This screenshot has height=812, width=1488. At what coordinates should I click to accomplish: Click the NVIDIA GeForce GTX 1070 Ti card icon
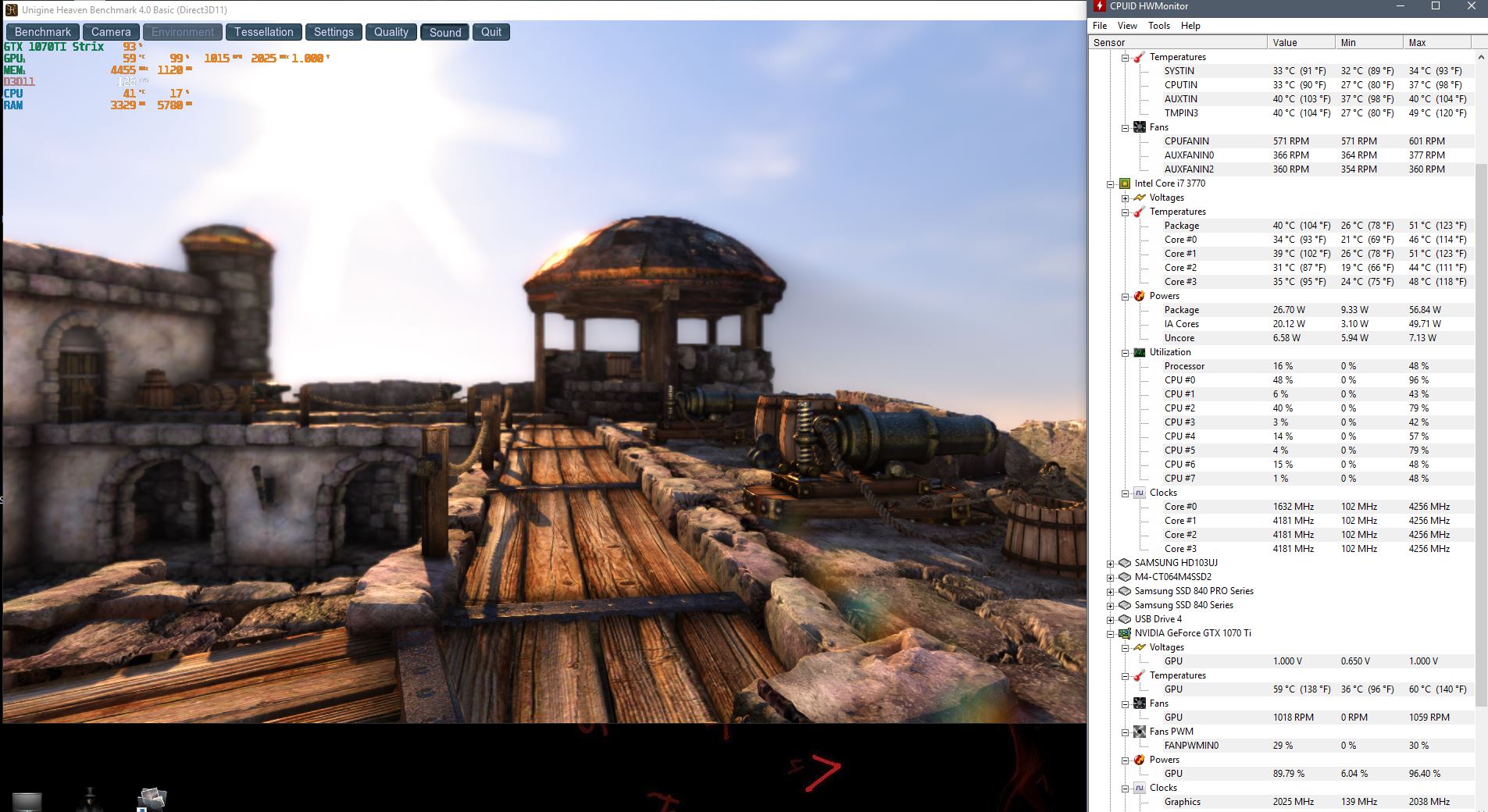(1125, 633)
